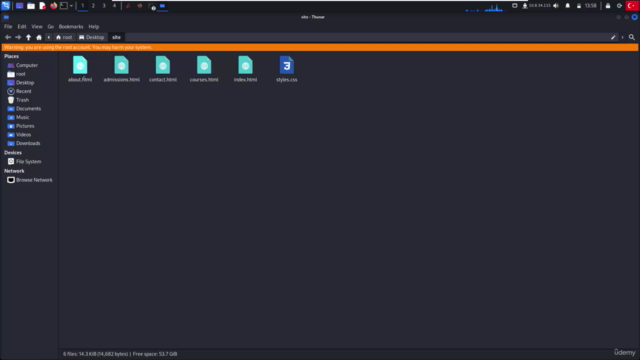
Task: Click the Desktop path bar button
Action: pyautogui.click(x=91, y=37)
